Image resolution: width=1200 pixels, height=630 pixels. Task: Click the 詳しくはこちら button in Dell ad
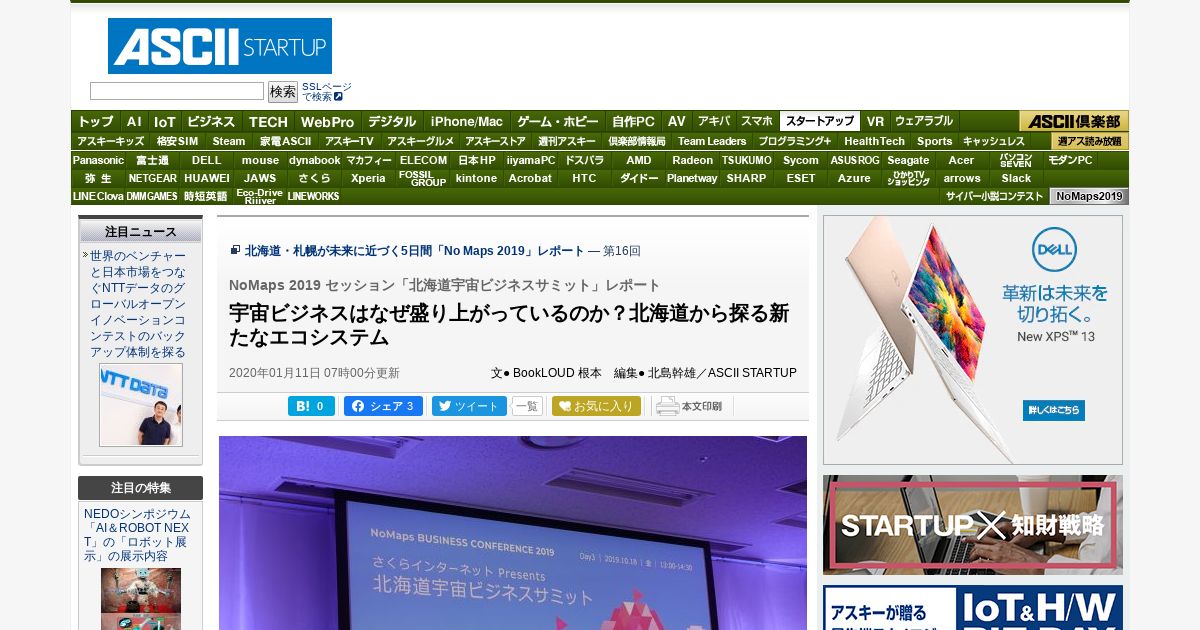[x=1053, y=410]
